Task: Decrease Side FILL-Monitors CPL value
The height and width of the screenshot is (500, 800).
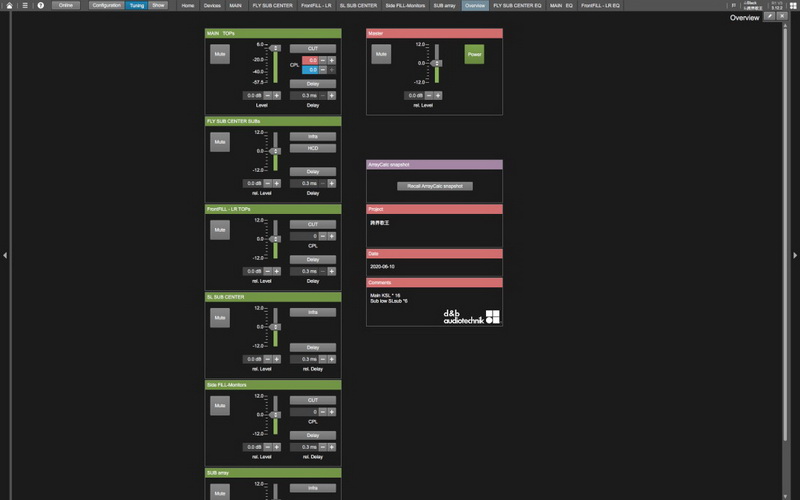Action: (322, 412)
